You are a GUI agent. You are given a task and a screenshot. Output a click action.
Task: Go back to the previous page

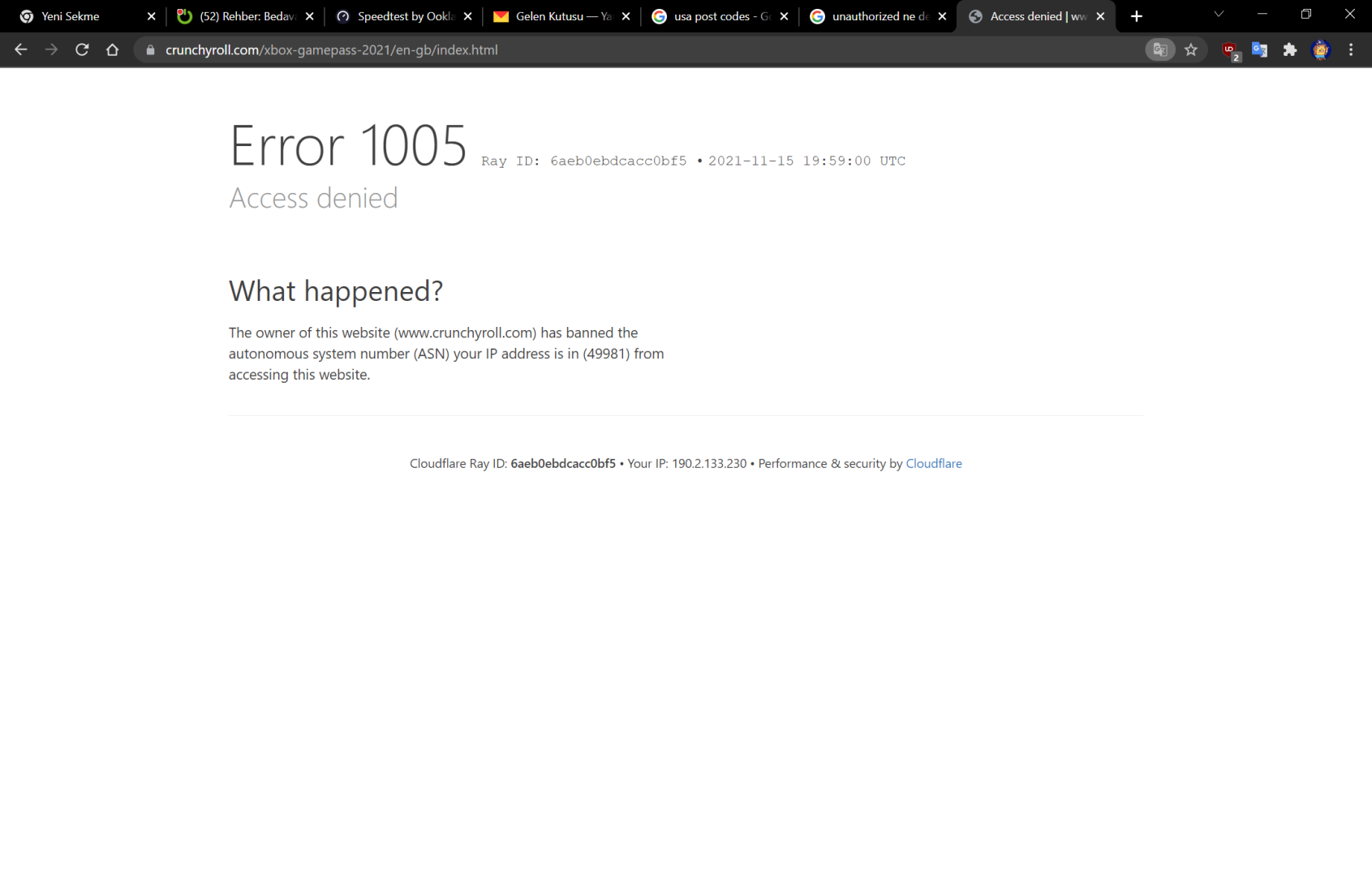tap(21, 49)
